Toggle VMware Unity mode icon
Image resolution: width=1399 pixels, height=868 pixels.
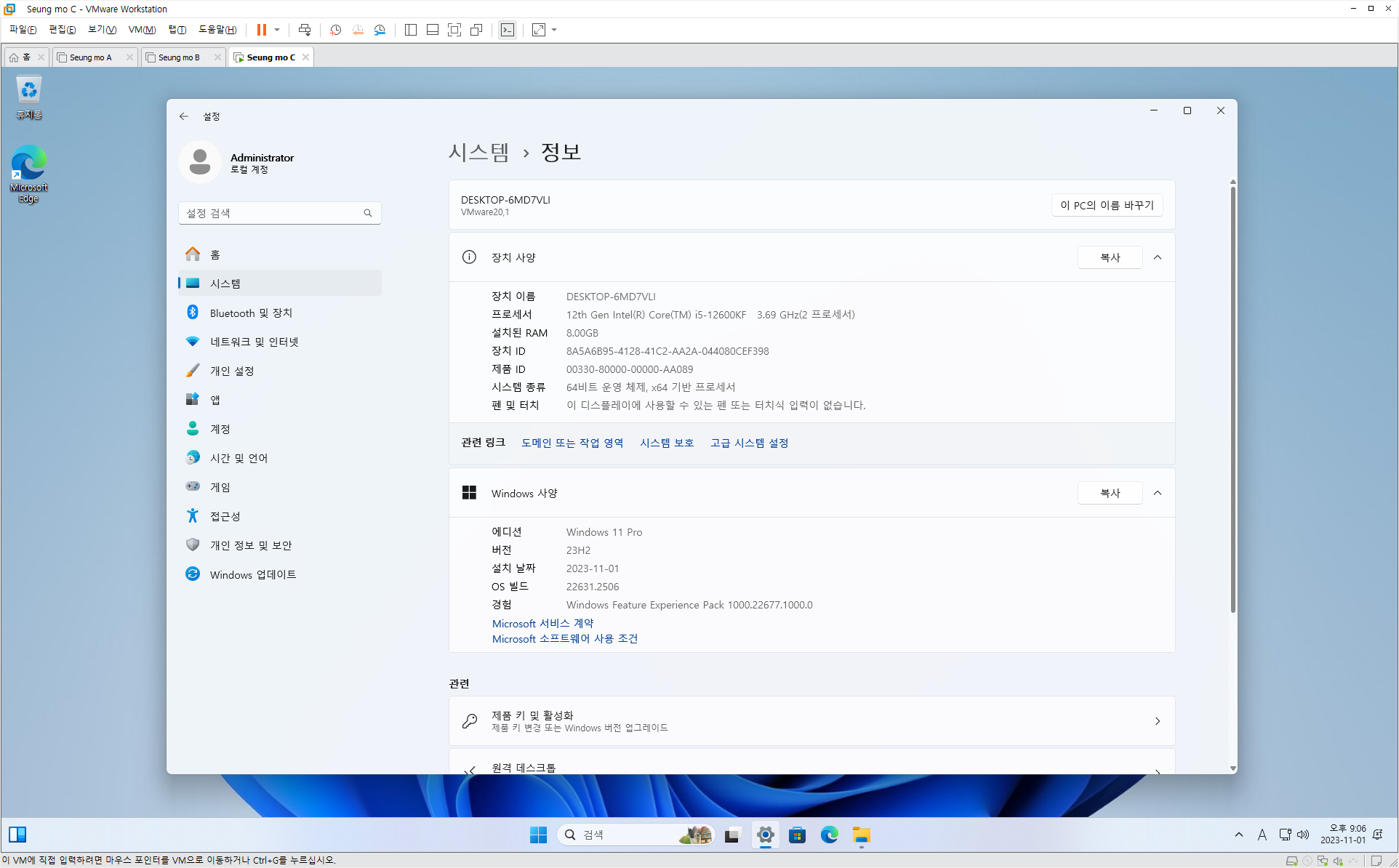click(476, 30)
